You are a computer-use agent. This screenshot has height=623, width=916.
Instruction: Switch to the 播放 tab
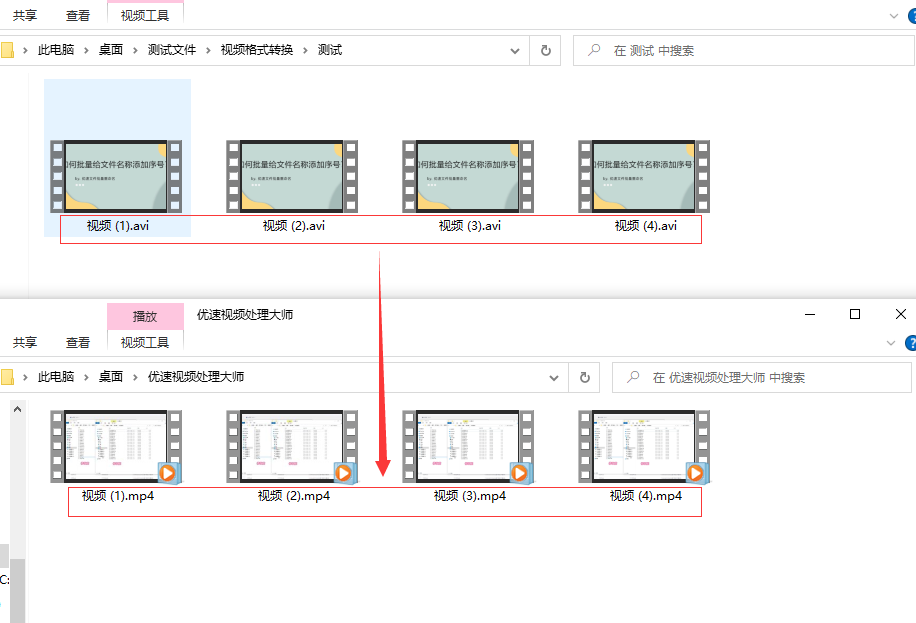(x=145, y=316)
